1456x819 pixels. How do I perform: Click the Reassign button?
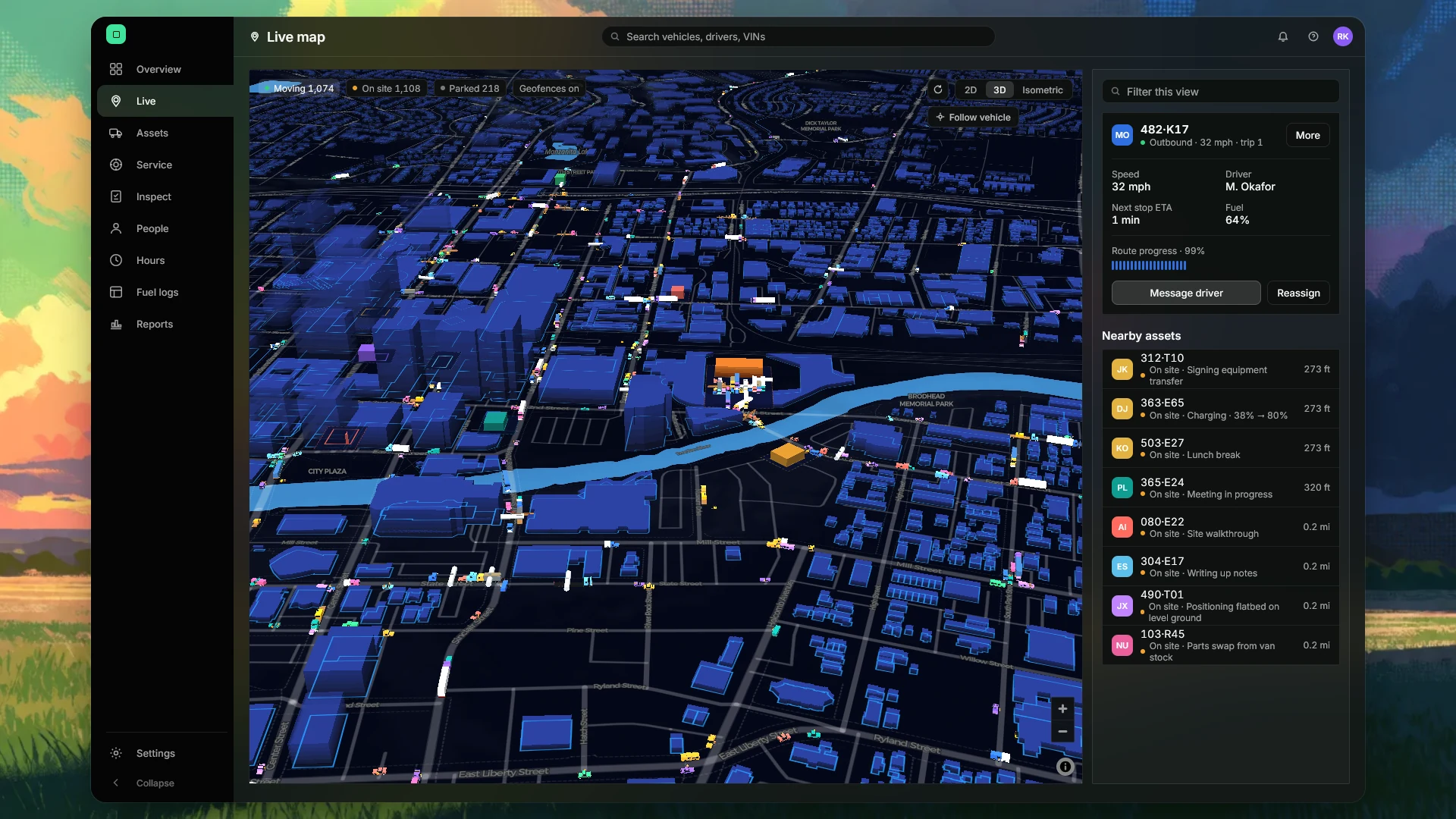1298,293
